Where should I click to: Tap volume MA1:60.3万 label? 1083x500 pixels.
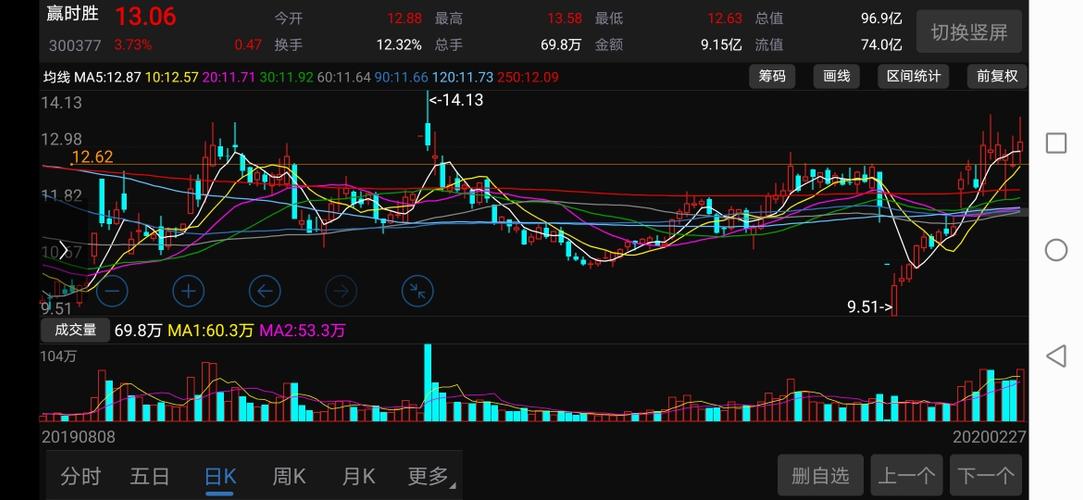point(211,331)
